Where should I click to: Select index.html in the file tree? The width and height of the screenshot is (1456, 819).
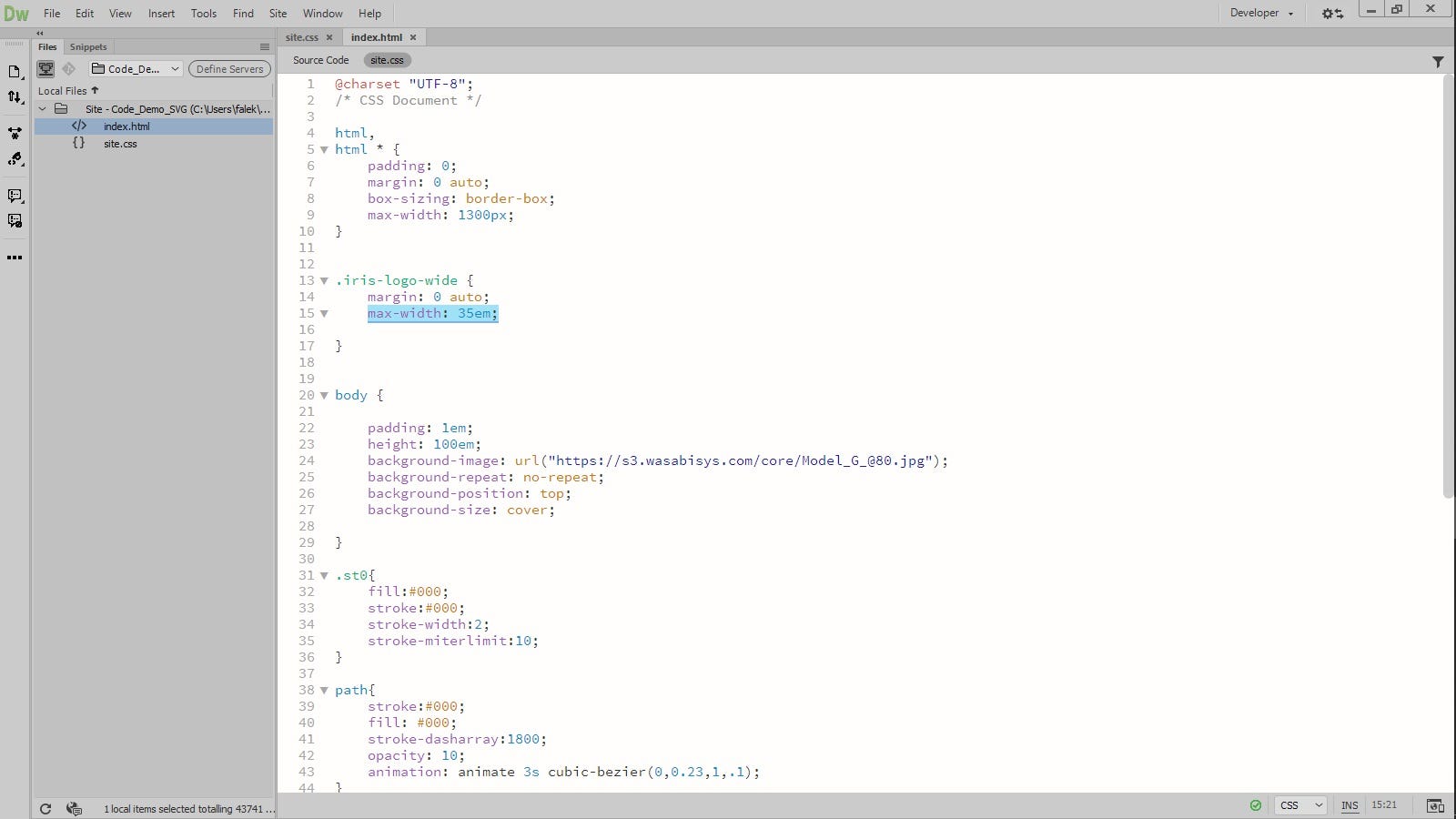click(154, 126)
